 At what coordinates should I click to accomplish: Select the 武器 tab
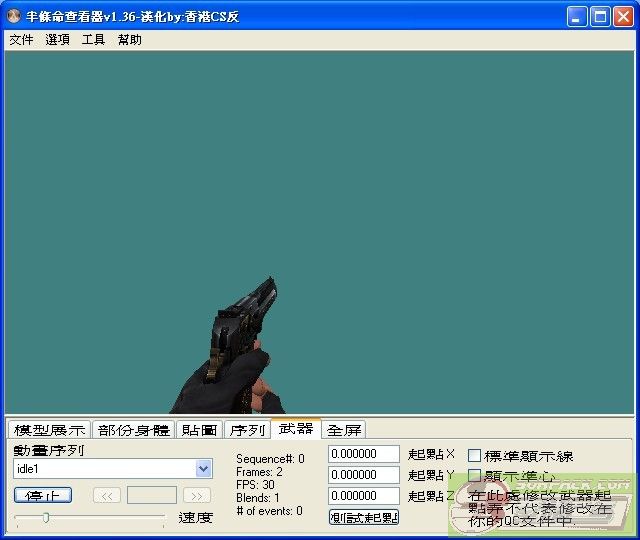[296, 428]
